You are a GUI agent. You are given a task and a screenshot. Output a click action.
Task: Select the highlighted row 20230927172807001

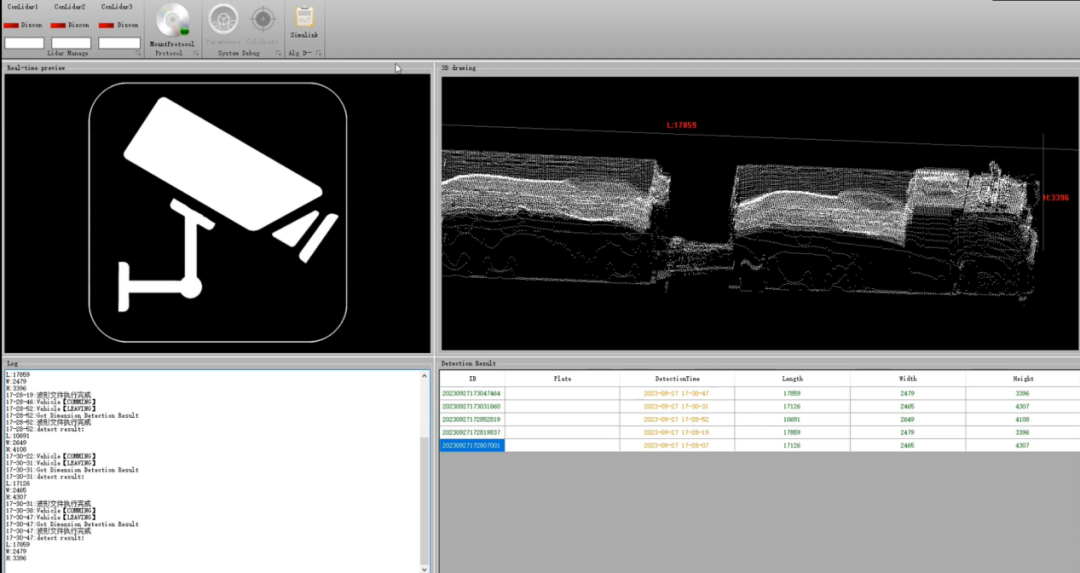click(x=472, y=445)
